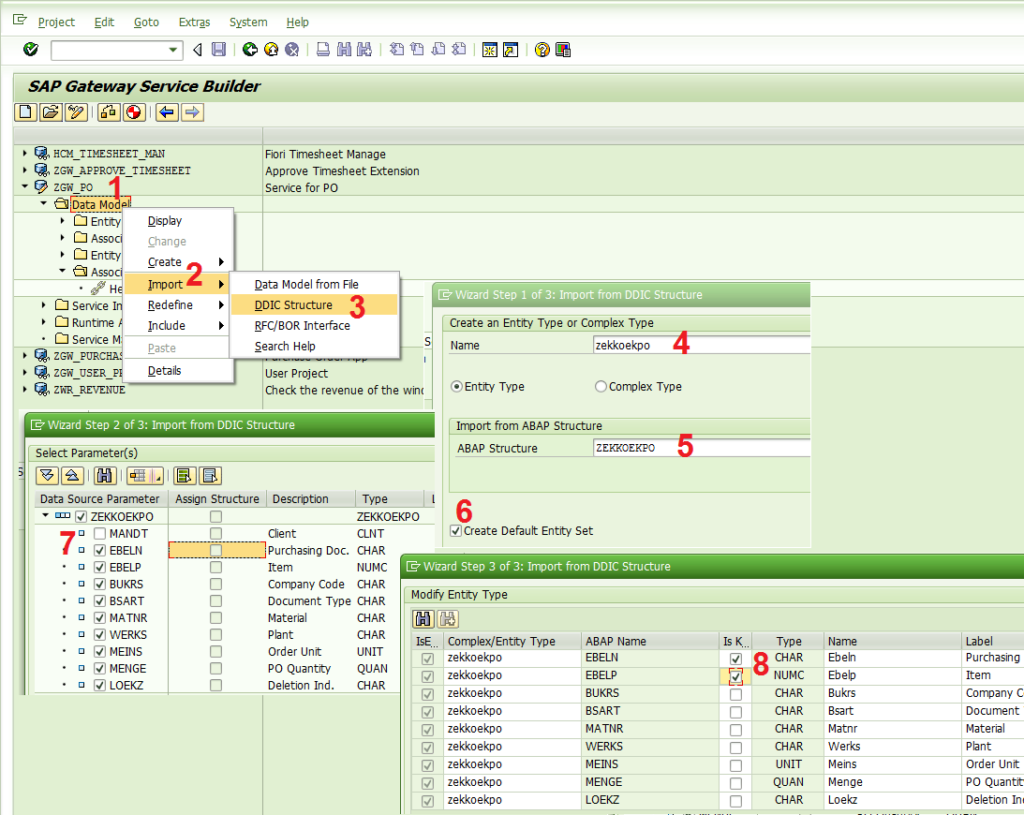Collapse ZEKKOEKPO node in Wizard Step 2

(x=45, y=516)
